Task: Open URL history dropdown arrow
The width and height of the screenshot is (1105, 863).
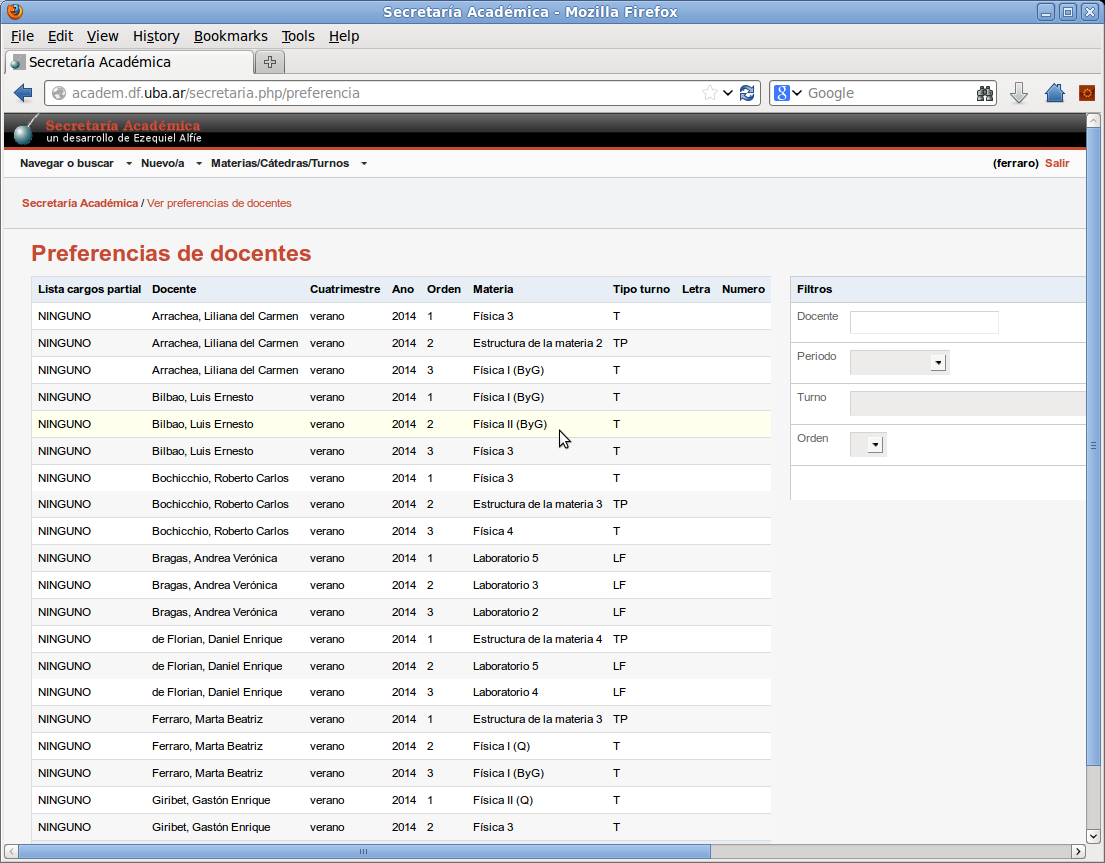Action: (728, 93)
